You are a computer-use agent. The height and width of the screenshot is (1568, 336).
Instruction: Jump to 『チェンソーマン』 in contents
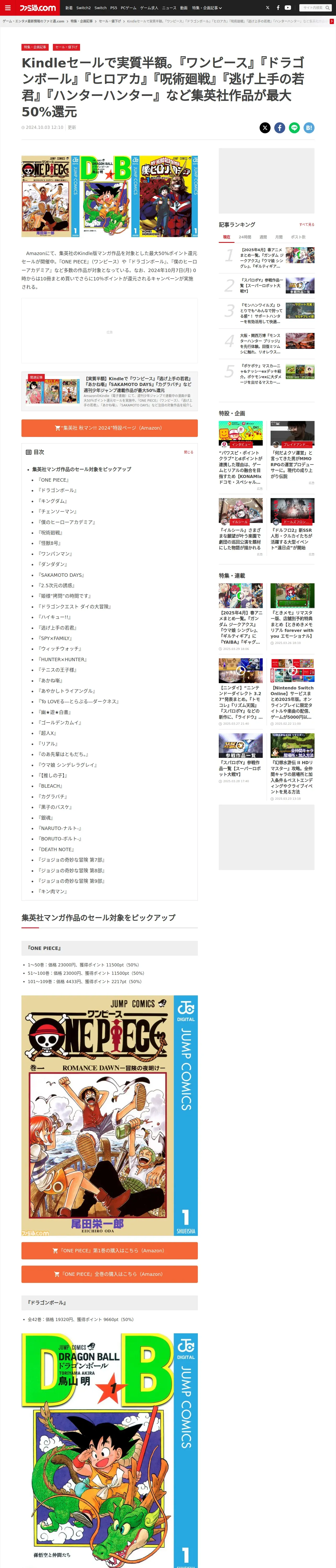click(x=57, y=511)
